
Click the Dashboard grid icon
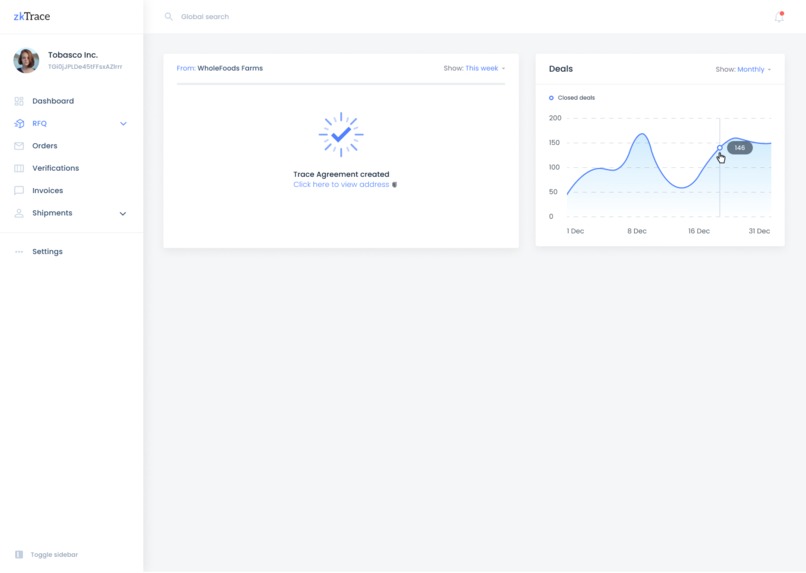tap(19, 101)
